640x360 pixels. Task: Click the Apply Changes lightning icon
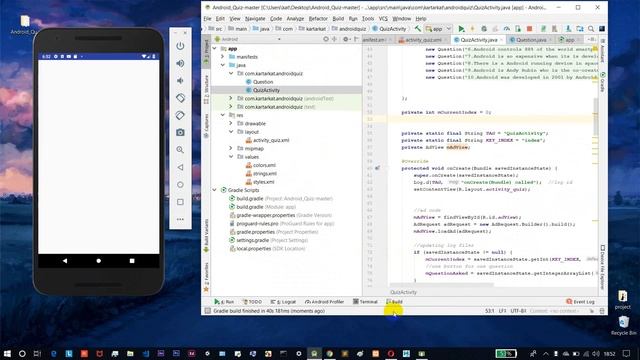pos(472,29)
